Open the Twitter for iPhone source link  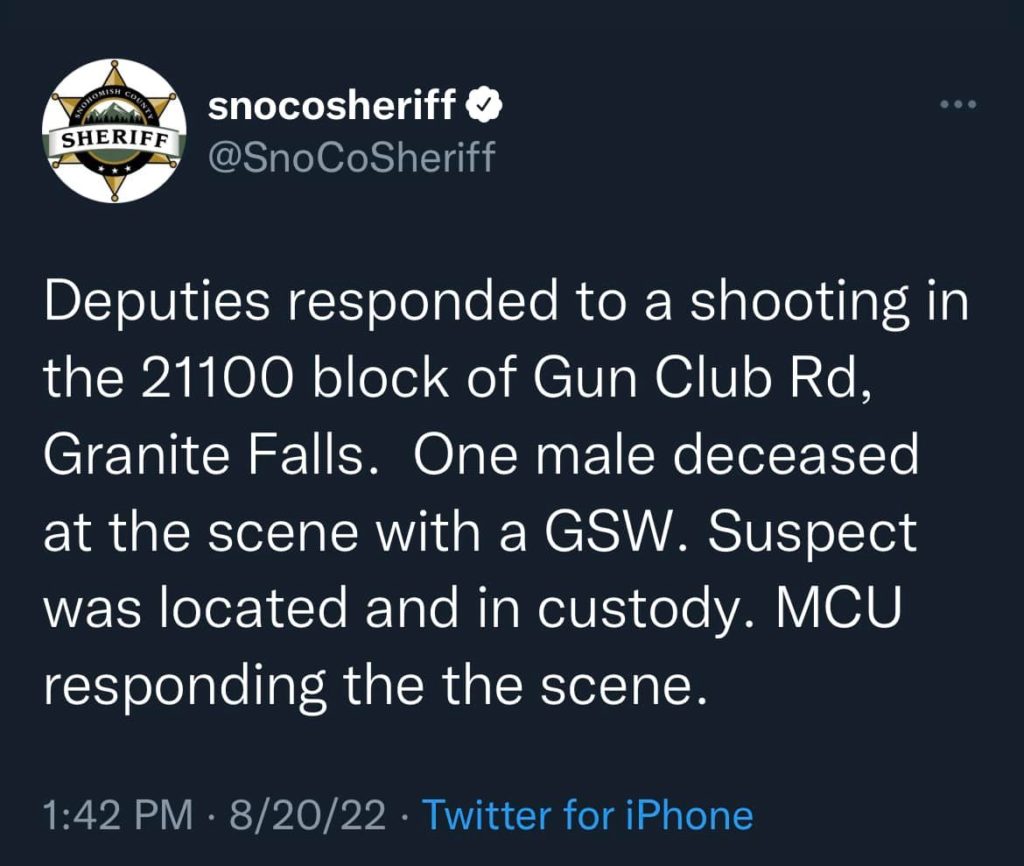(x=588, y=816)
